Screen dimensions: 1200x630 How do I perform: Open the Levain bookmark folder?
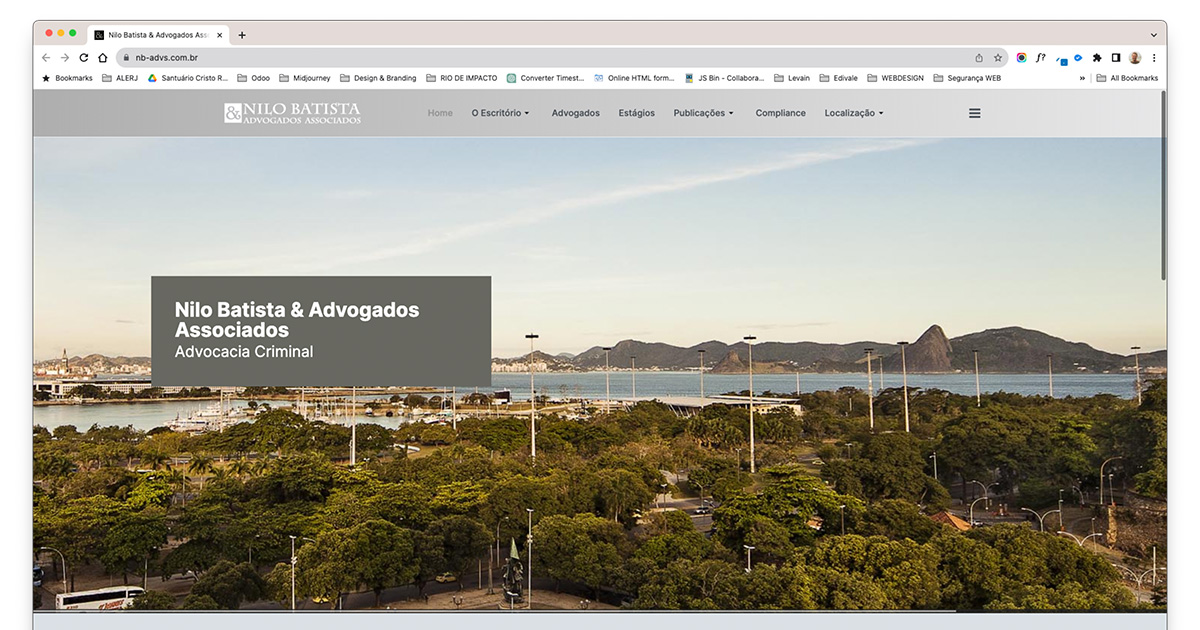[x=792, y=78]
